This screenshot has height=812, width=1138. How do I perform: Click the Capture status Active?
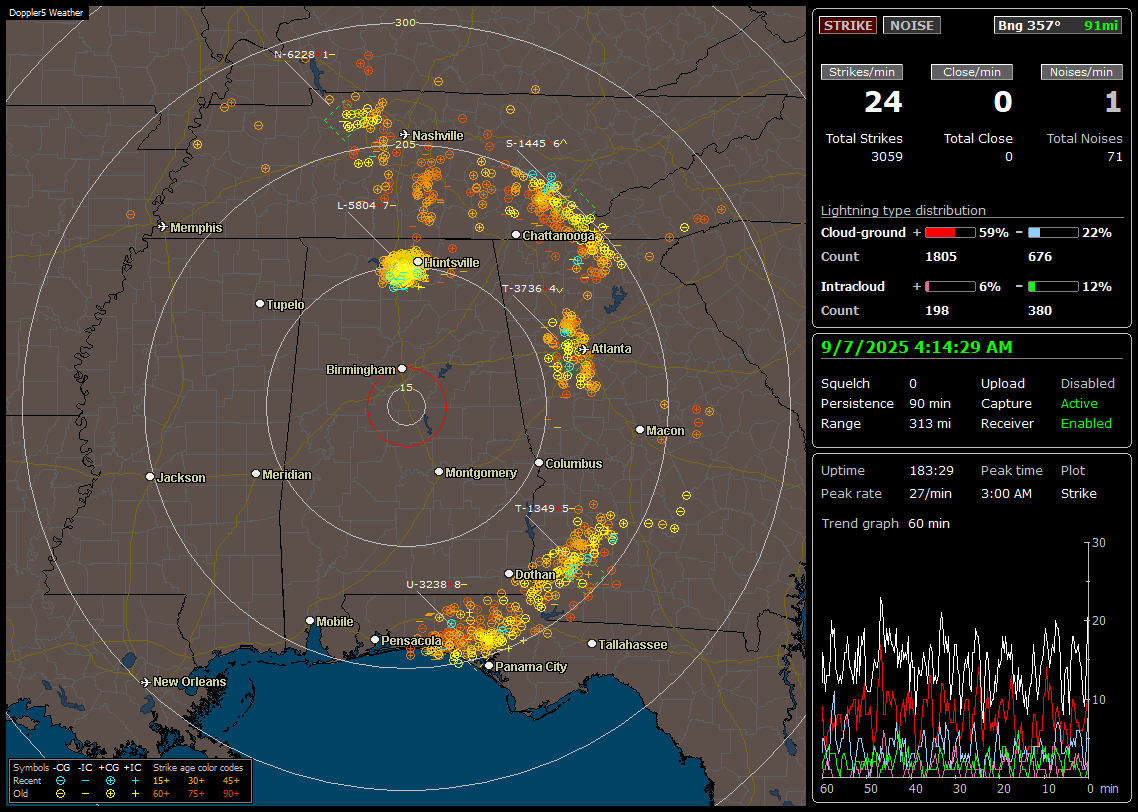click(x=1079, y=403)
